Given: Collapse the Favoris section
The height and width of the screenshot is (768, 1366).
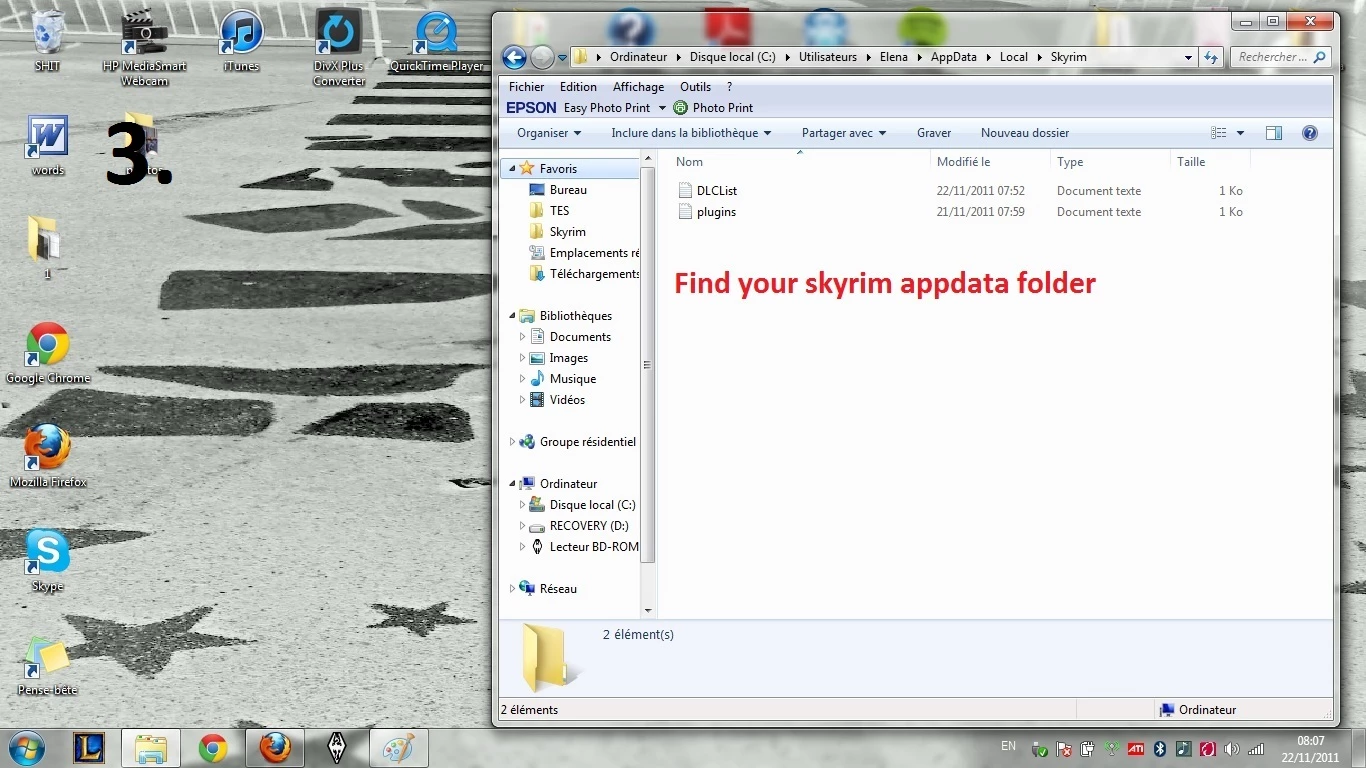Looking at the screenshot, I should click(x=513, y=169).
